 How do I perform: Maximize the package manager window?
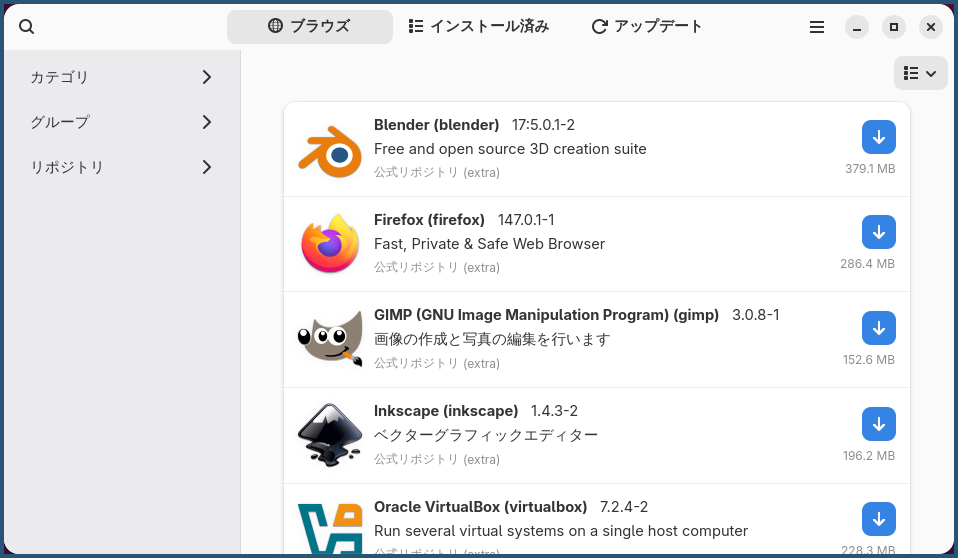pyautogui.click(x=894, y=27)
